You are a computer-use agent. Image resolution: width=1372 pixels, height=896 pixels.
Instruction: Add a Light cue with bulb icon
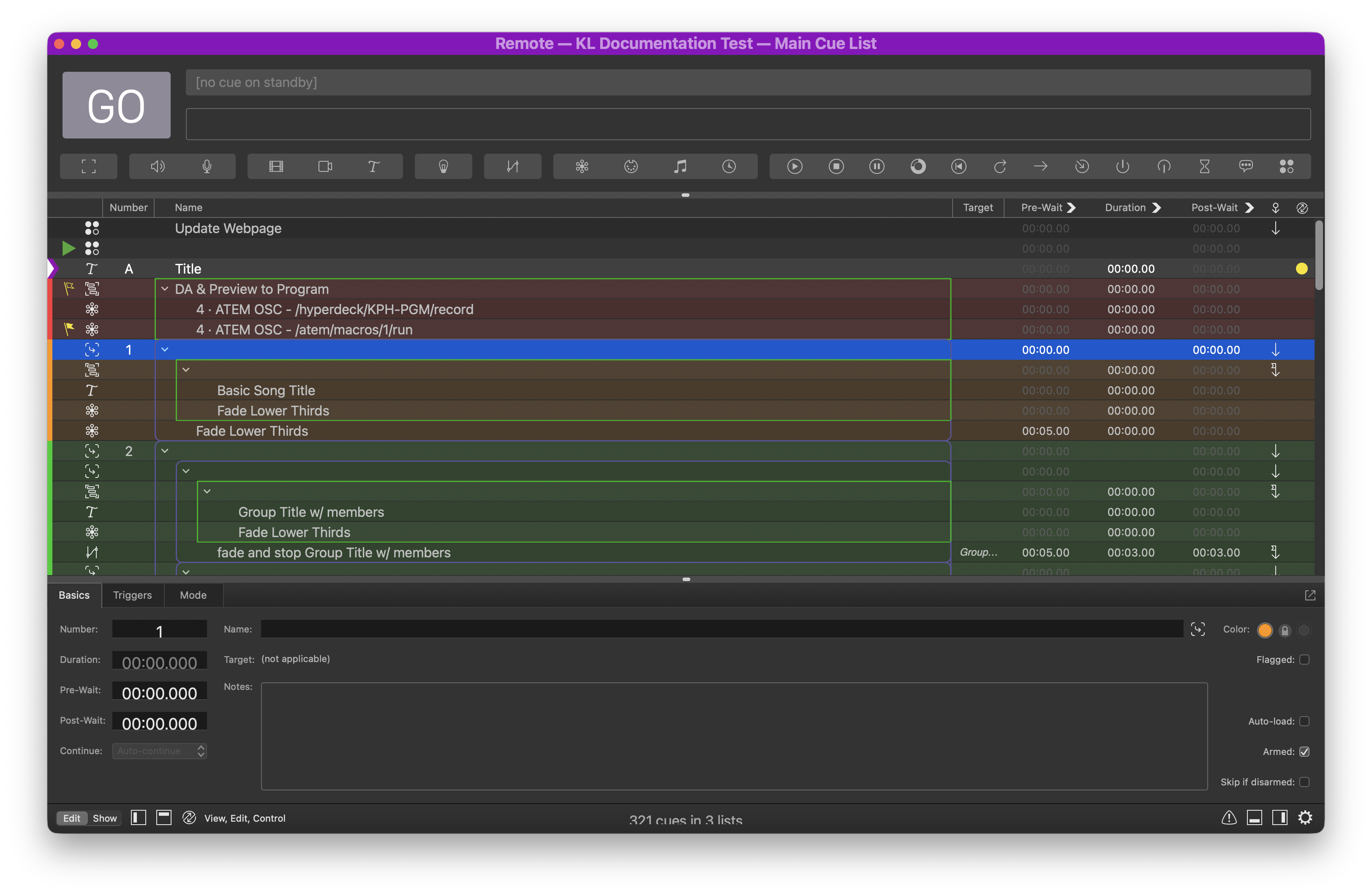point(443,166)
